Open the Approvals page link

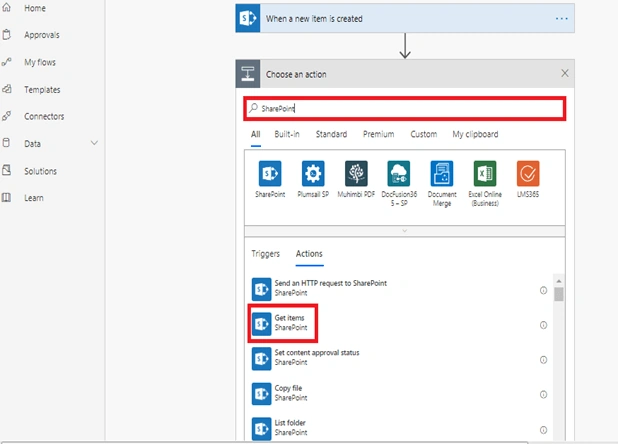click(x=42, y=35)
